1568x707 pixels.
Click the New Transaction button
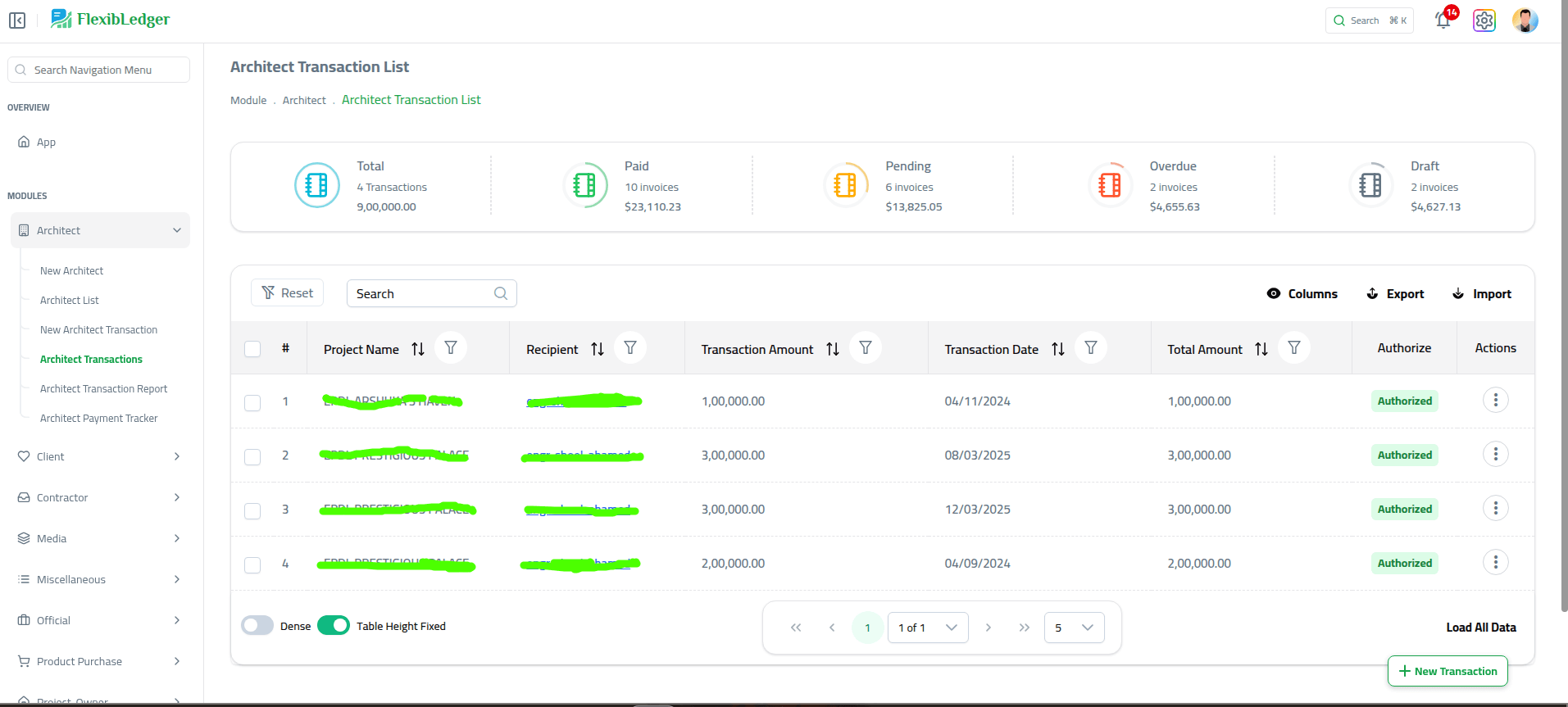(1448, 671)
